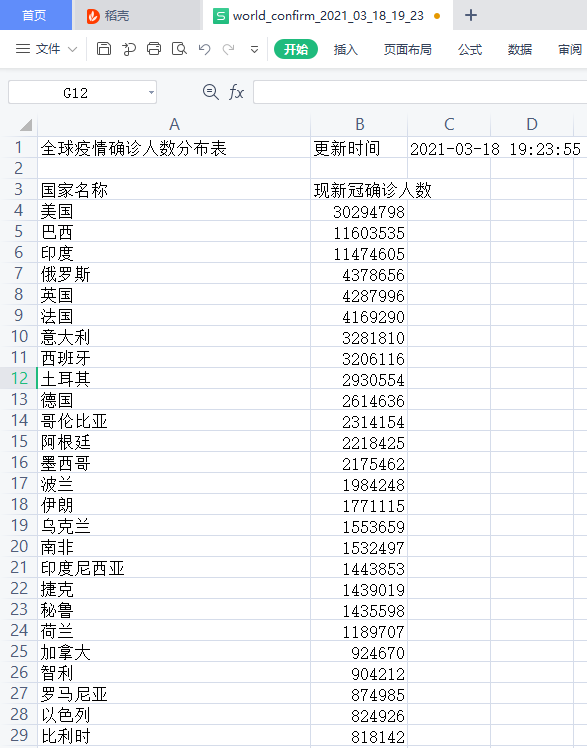Click the Print icon
Viewport: 587px width, 748px height.
click(x=154, y=49)
